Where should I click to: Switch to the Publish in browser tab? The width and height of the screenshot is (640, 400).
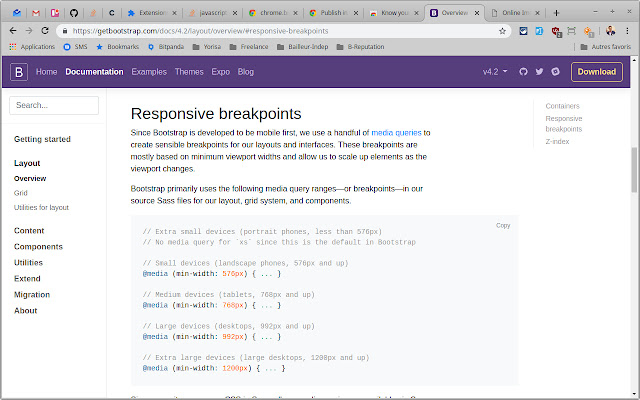pos(333,13)
